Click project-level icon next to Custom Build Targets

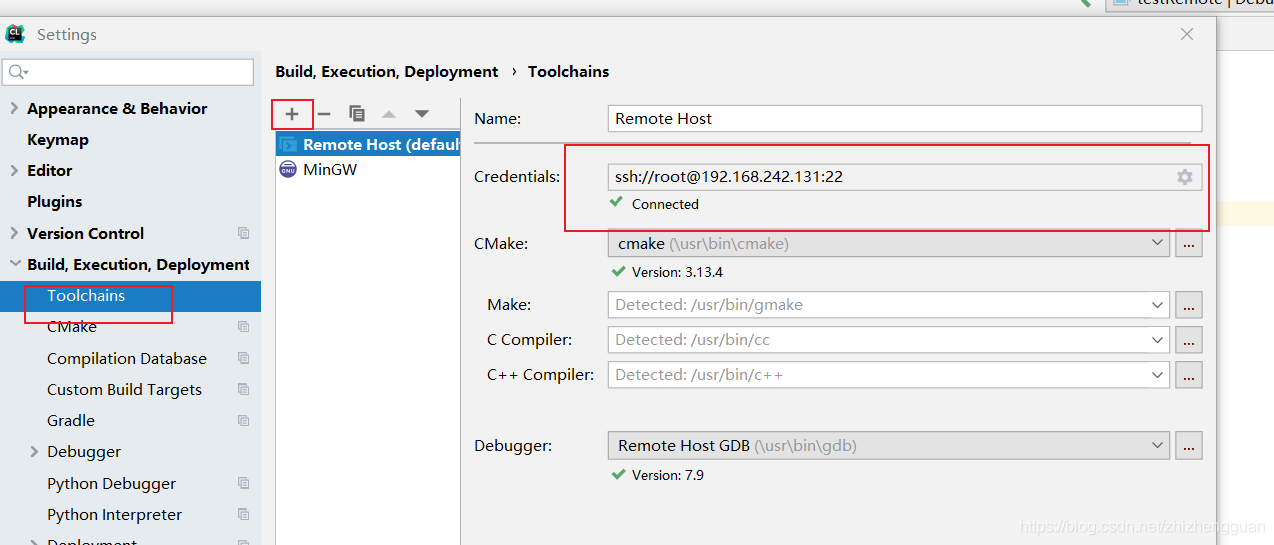pos(243,389)
